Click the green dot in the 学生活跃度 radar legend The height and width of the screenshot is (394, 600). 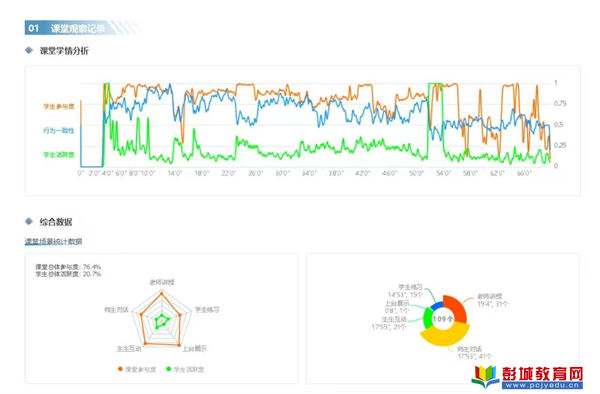pos(168,369)
